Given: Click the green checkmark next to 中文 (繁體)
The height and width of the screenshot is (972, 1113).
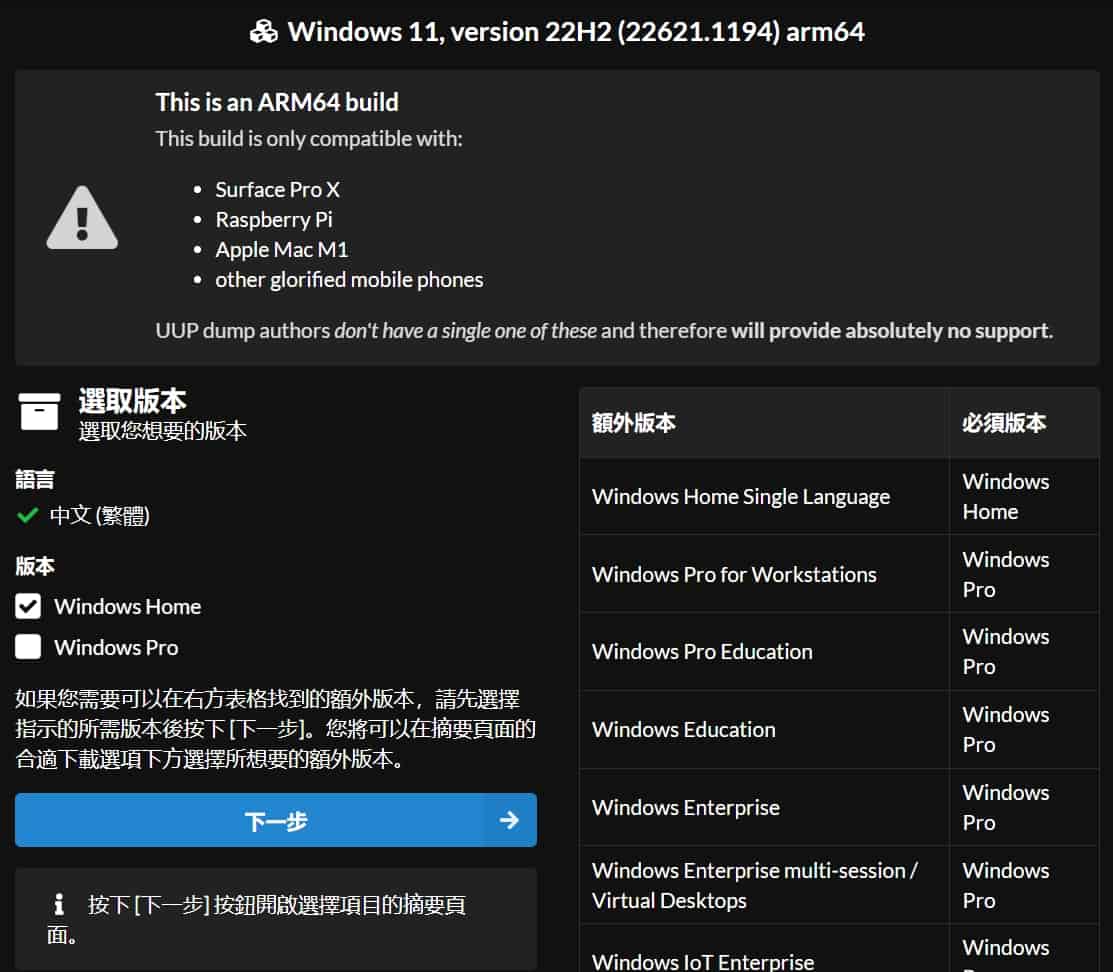Looking at the screenshot, I should (27, 516).
